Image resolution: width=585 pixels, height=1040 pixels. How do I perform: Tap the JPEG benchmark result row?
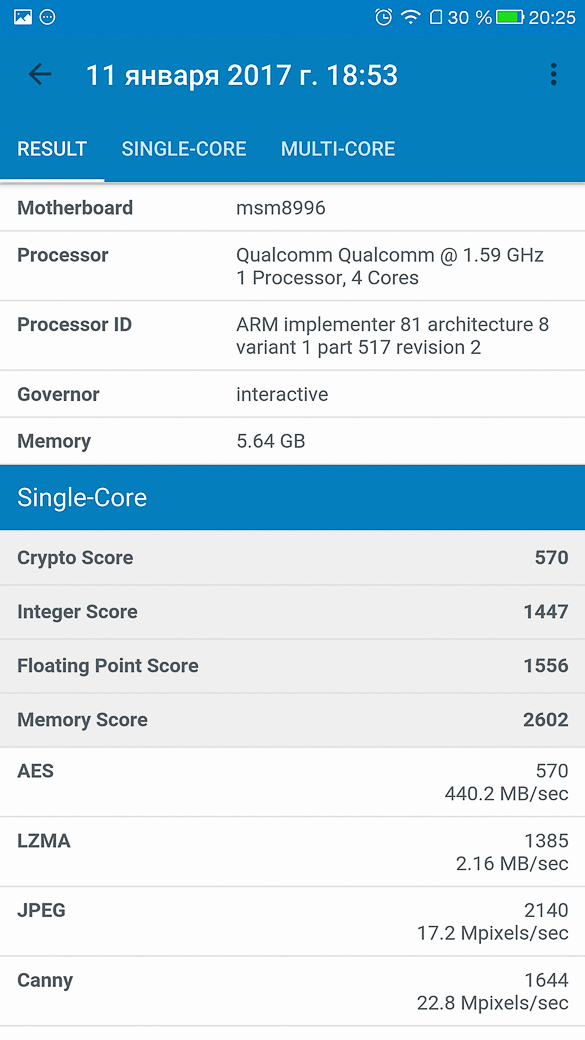tap(292, 921)
